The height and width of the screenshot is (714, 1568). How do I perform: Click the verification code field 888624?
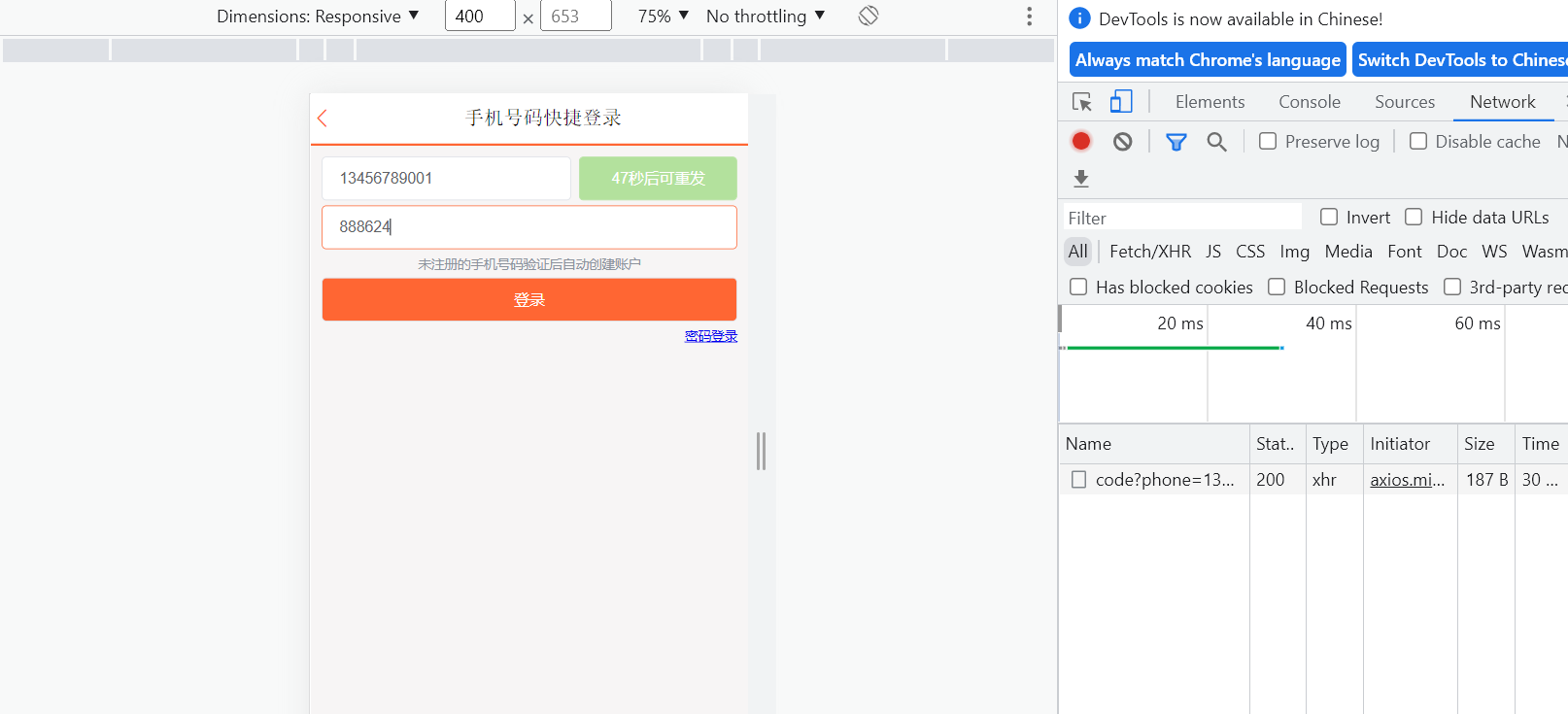pos(529,227)
